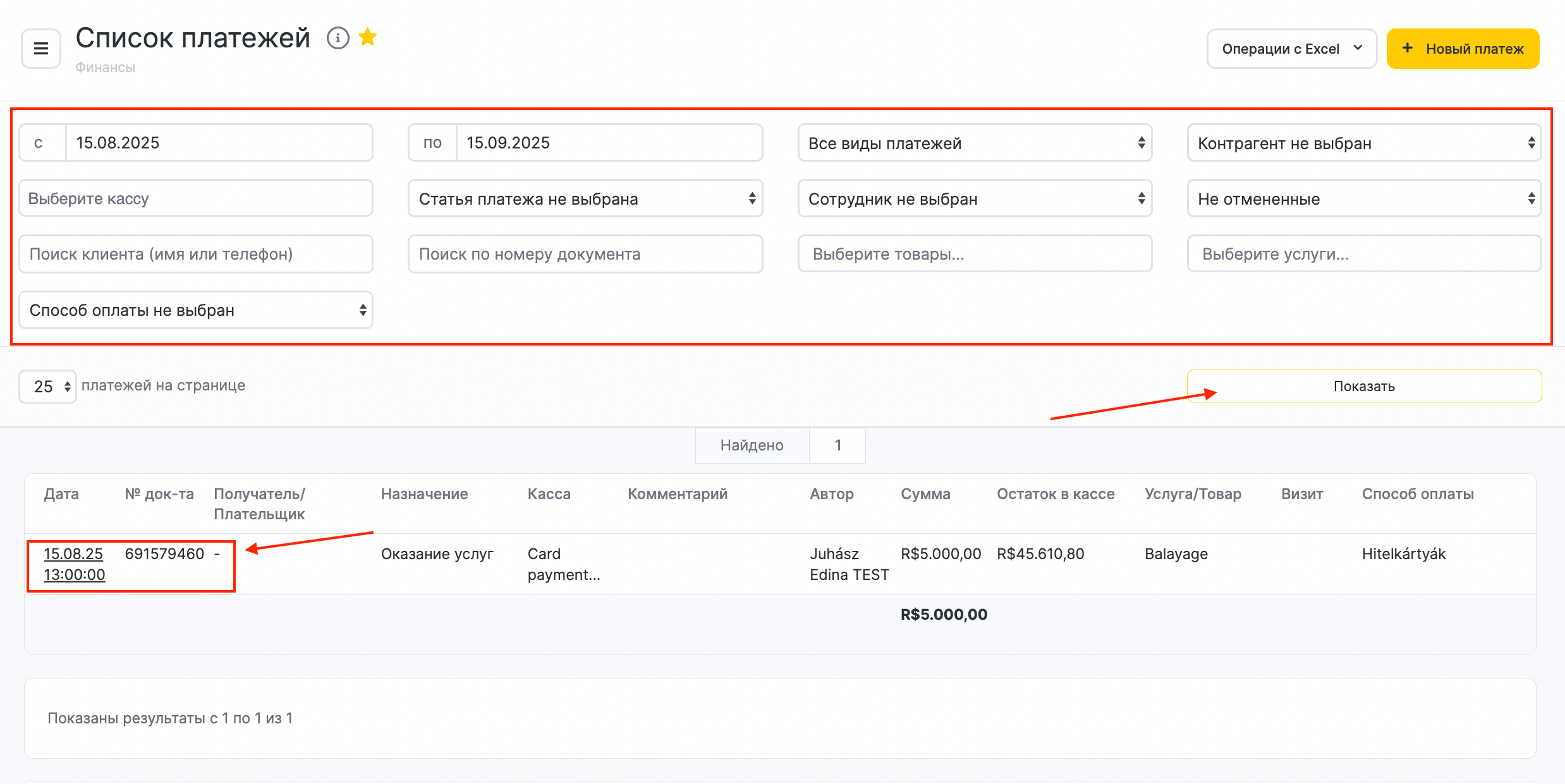Open payment dated 15.08.25 13:00:00

pyautogui.click(x=74, y=564)
